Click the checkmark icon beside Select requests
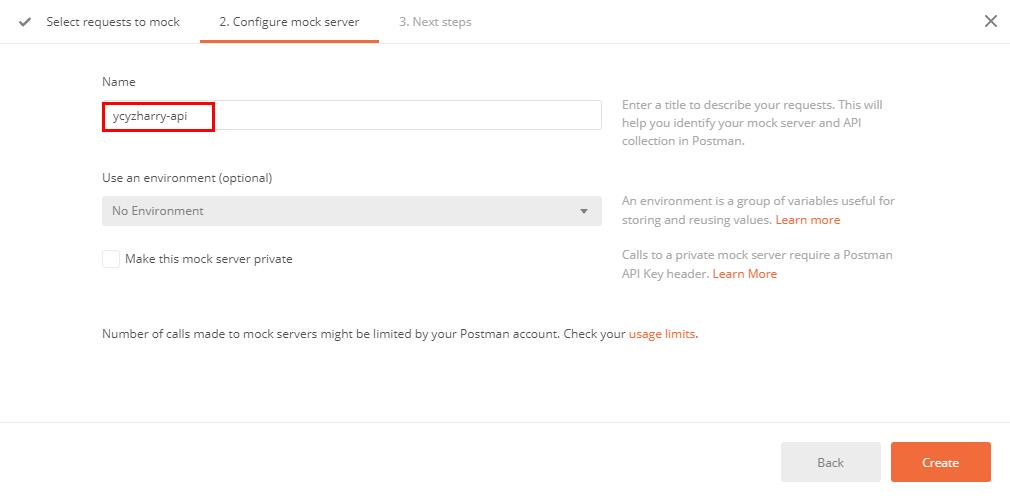The height and width of the screenshot is (500, 1010). click(x=25, y=22)
